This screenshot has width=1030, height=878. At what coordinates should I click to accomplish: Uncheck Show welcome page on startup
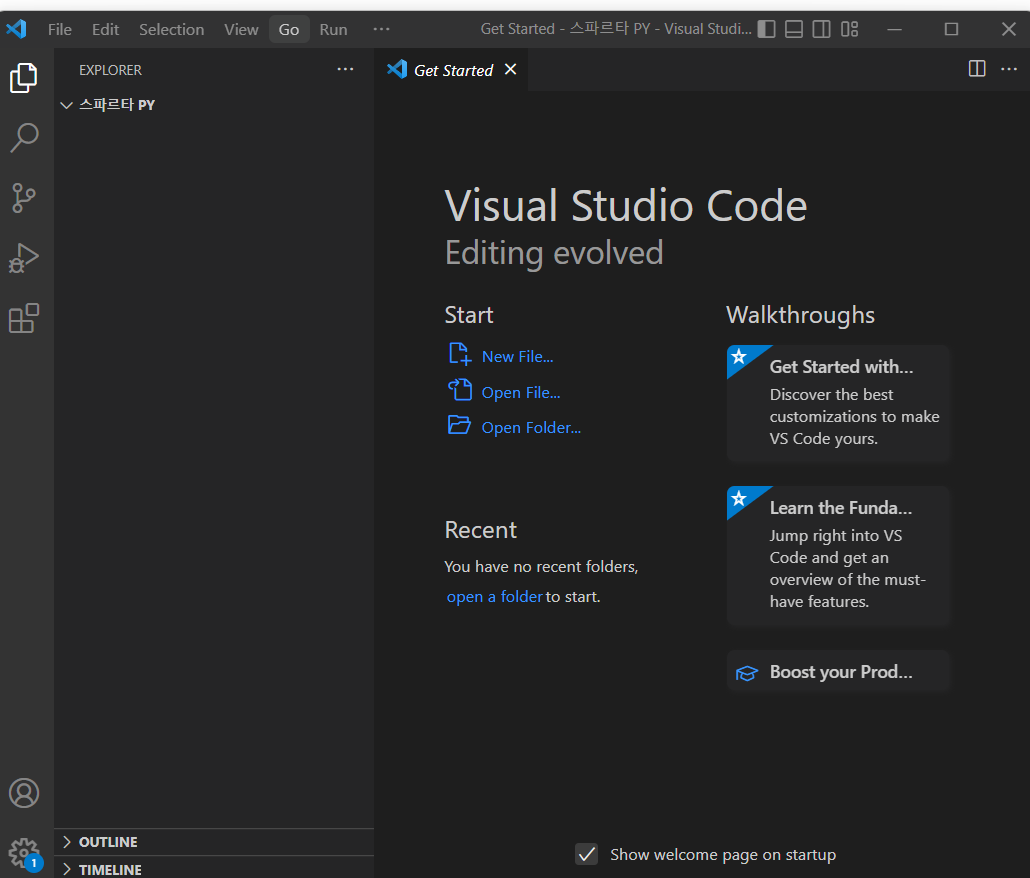[587, 854]
